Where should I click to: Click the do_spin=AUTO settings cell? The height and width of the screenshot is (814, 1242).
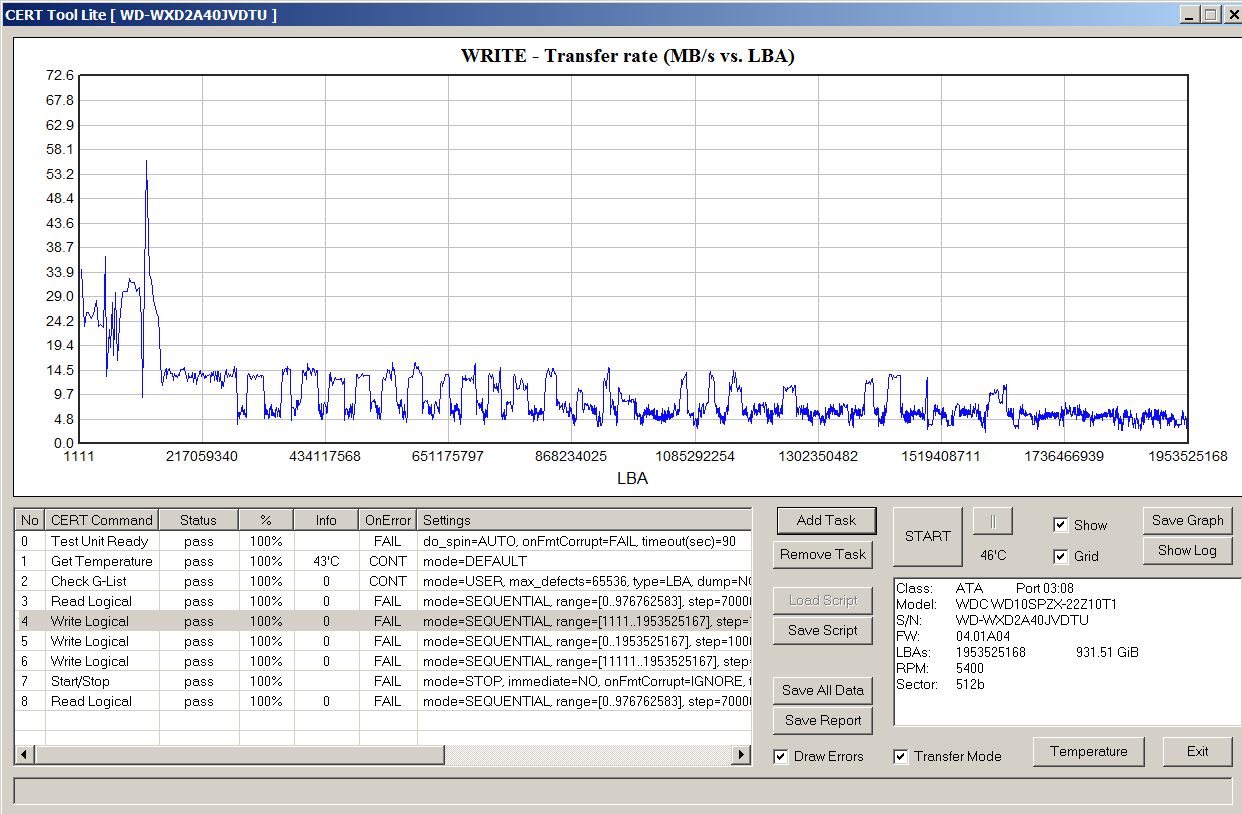pos(584,541)
